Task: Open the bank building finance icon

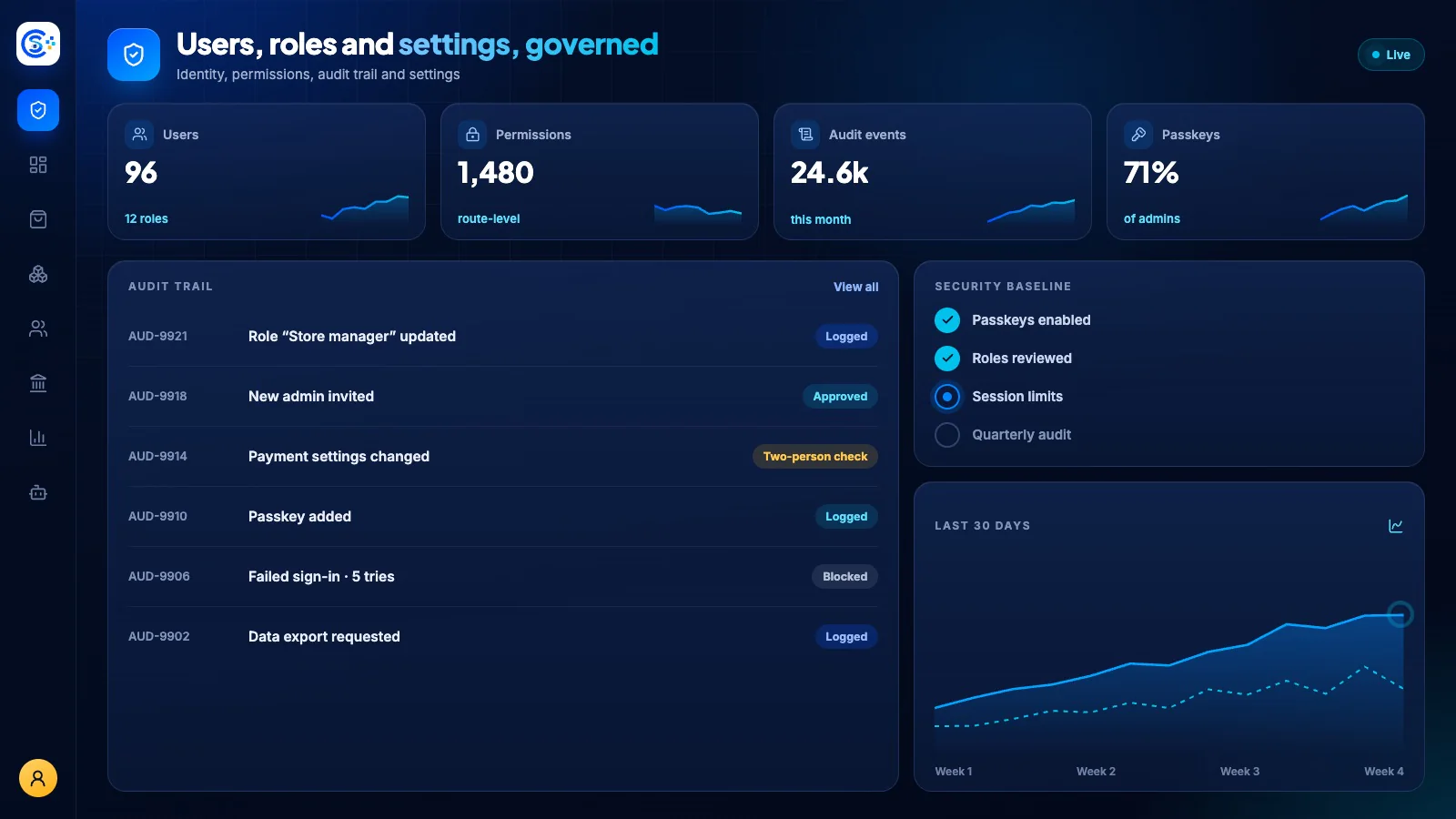Action: 38,383
